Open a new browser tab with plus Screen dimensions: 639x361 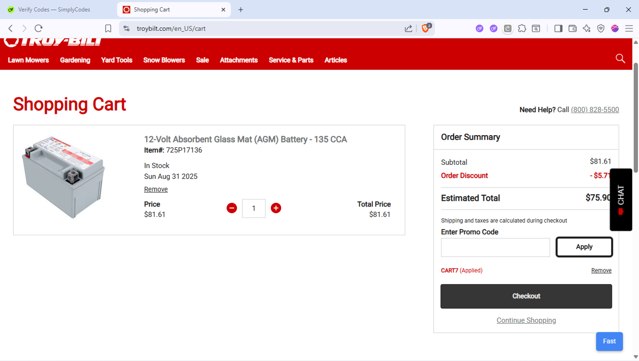(x=240, y=9)
